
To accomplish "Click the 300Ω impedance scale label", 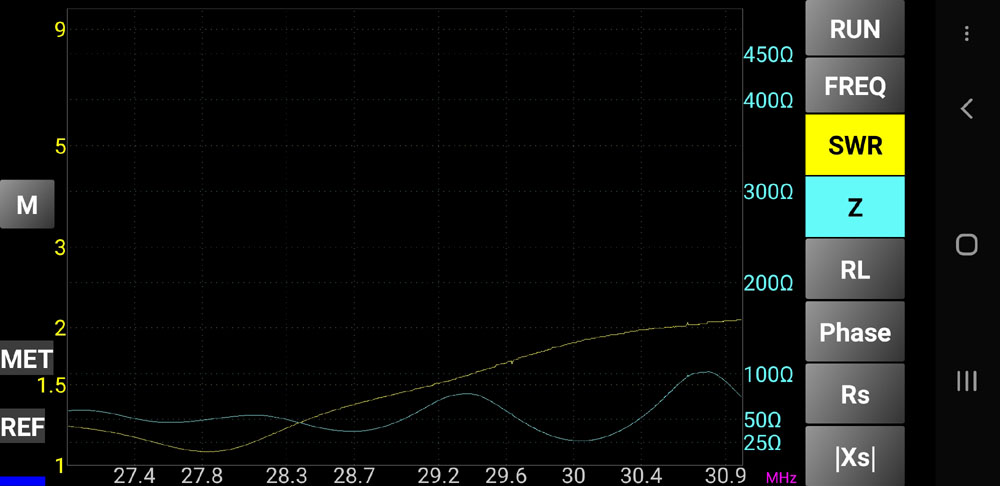I will point(768,191).
